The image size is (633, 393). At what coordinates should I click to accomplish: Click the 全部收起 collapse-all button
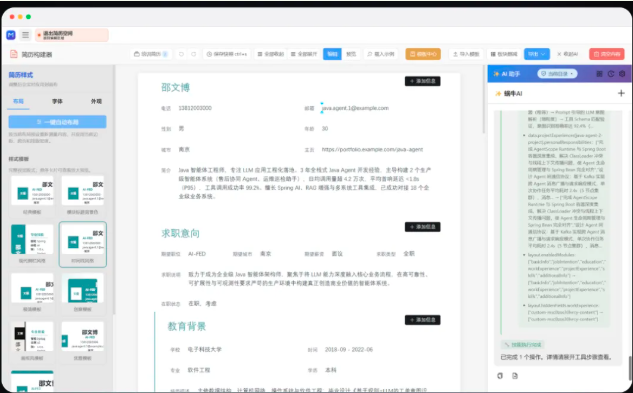[271, 54]
